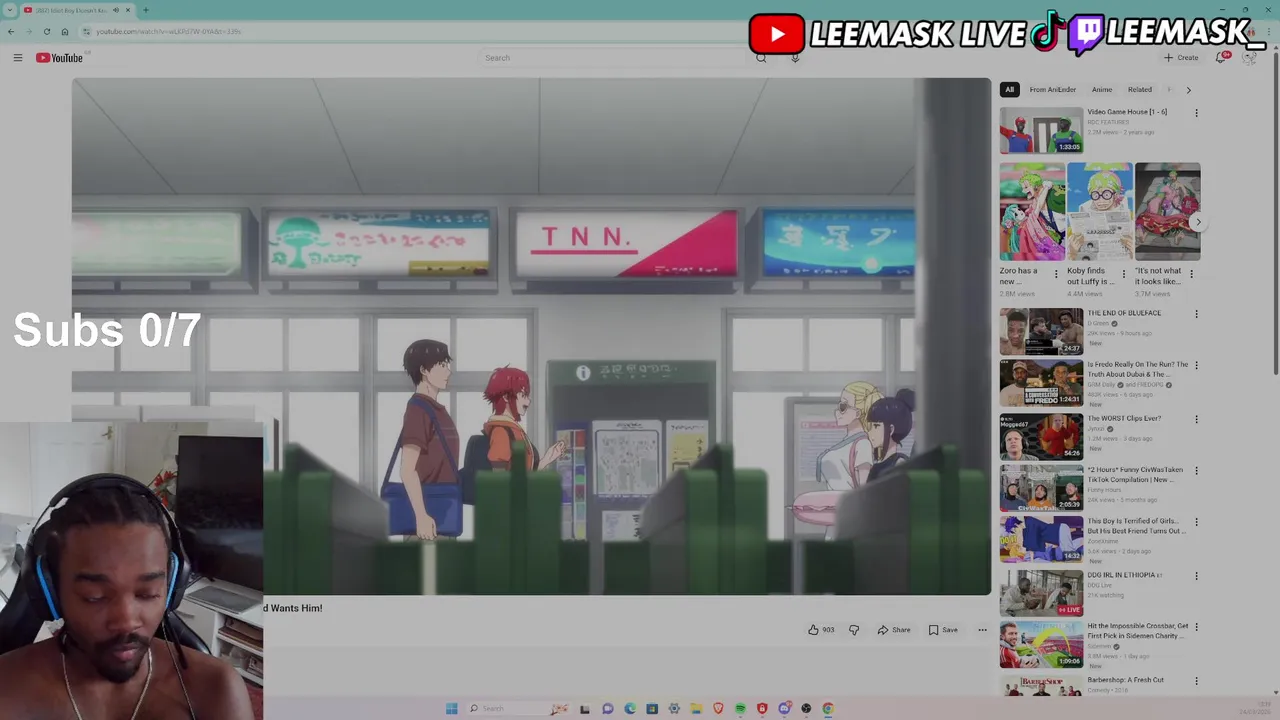Open the notifications bell
The image size is (1280, 720).
(x=1221, y=58)
